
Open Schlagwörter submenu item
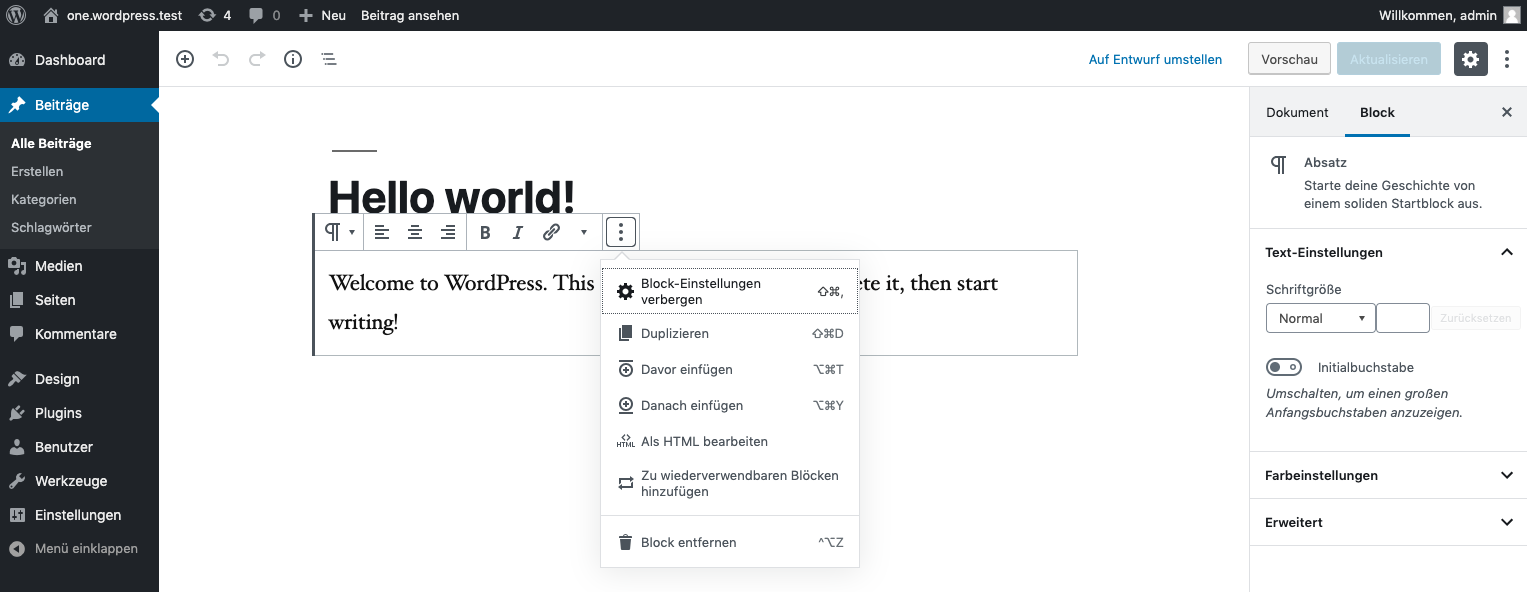tap(51, 227)
